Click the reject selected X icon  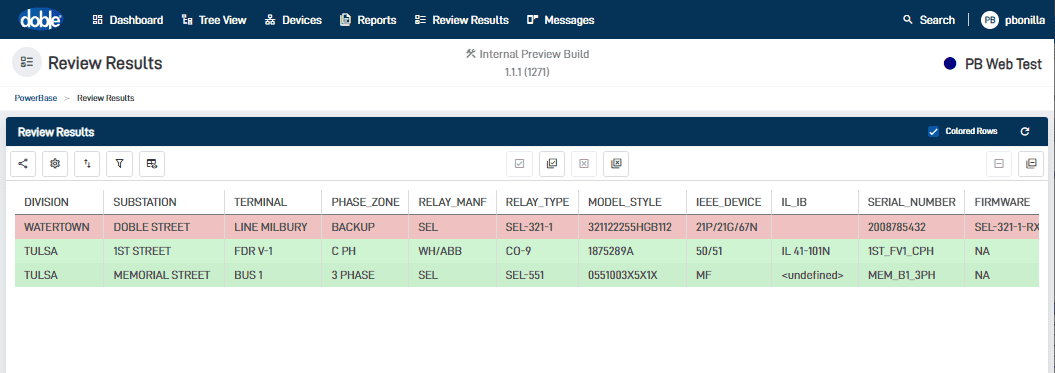(x=584, y=164)
